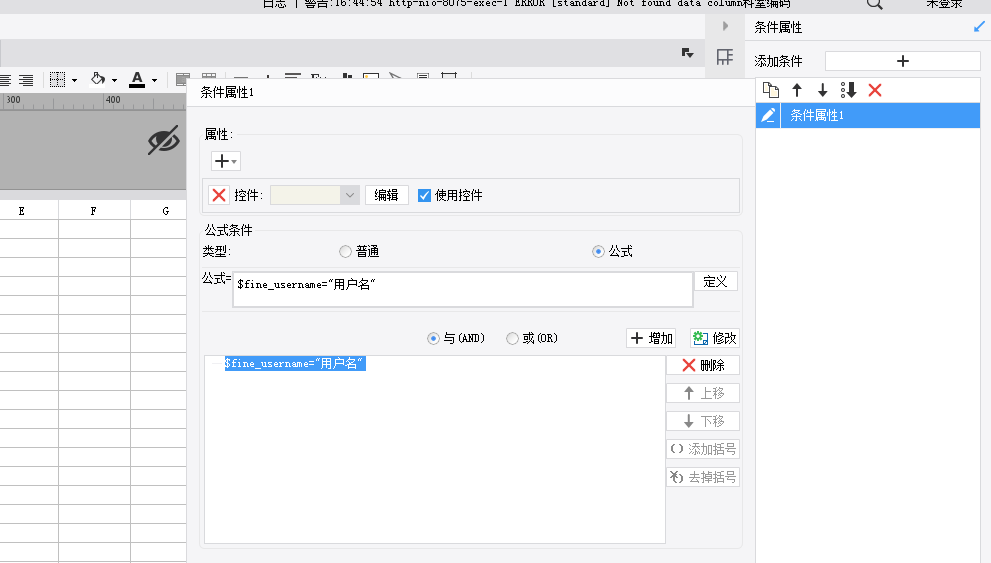Delete condition using red X in list toolbar
991x563 pixels.
click(875, 90)
